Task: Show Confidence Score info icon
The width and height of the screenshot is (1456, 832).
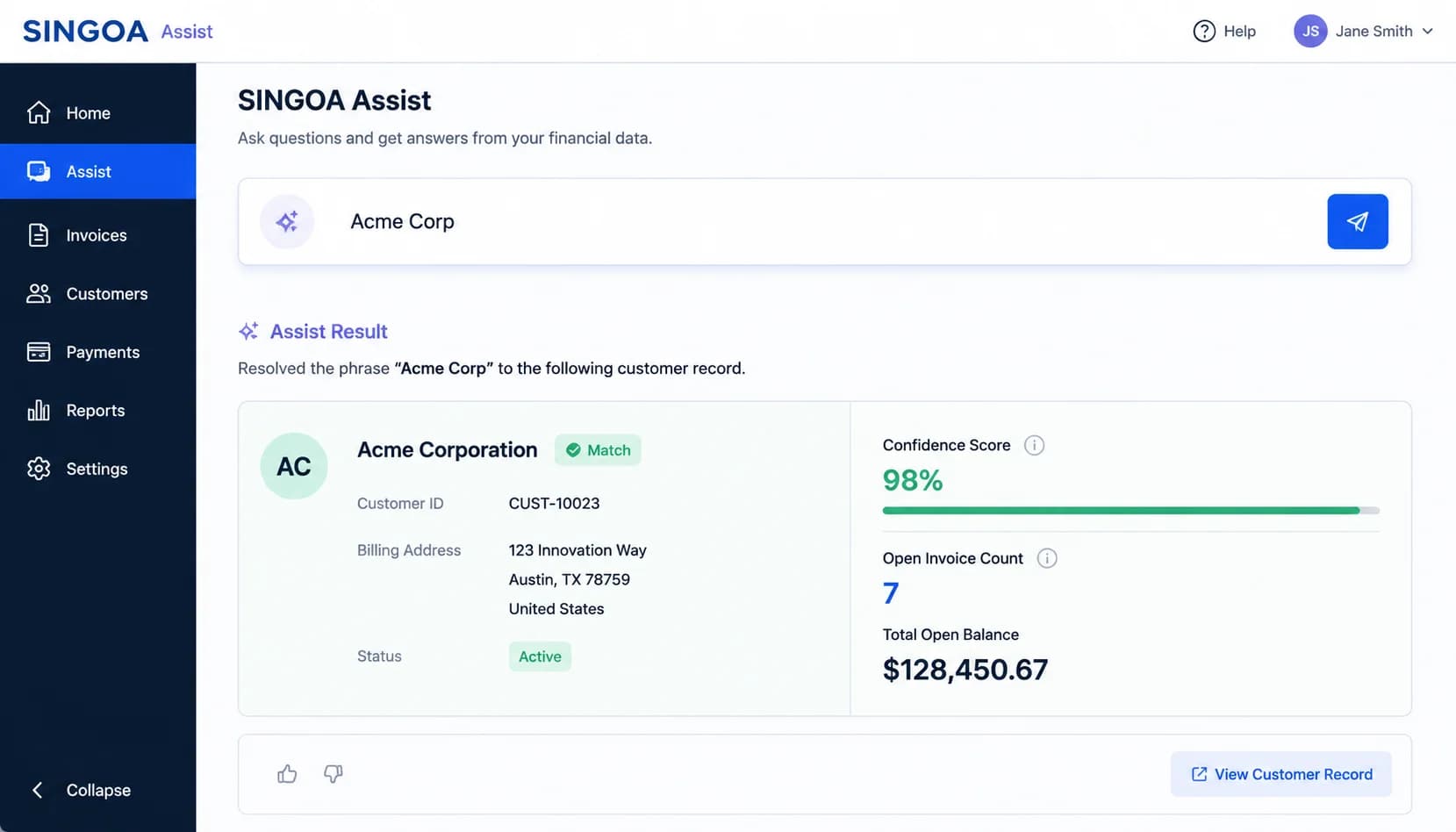Action: pos(1034,445)
